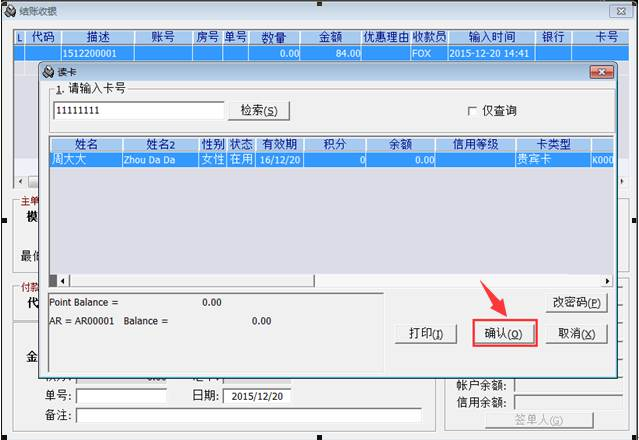
Task: Click the 结账收银 window title icon
Action: pyautogui.click(x=10, y=11)
